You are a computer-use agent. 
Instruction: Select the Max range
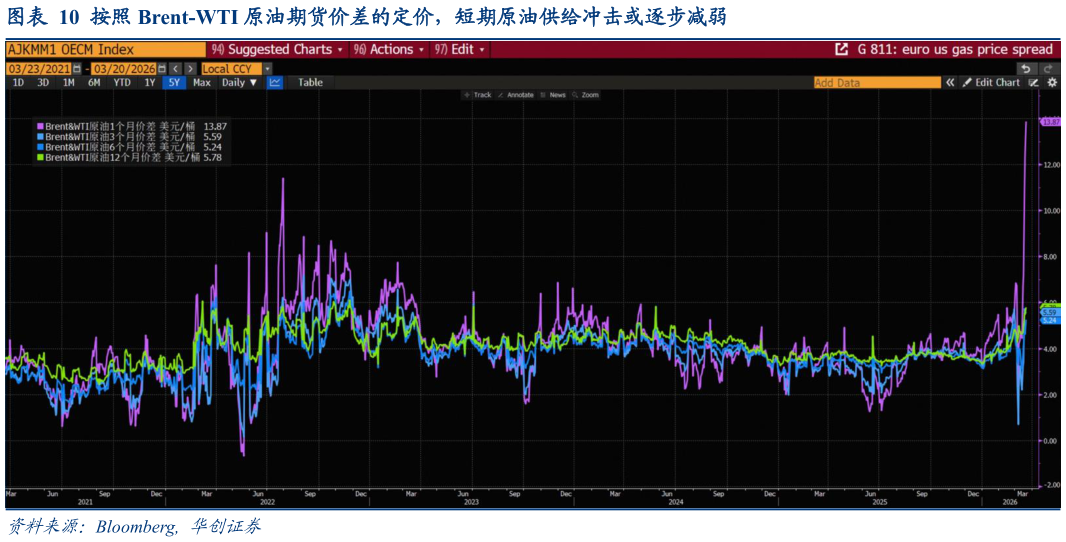pos(201,82)
